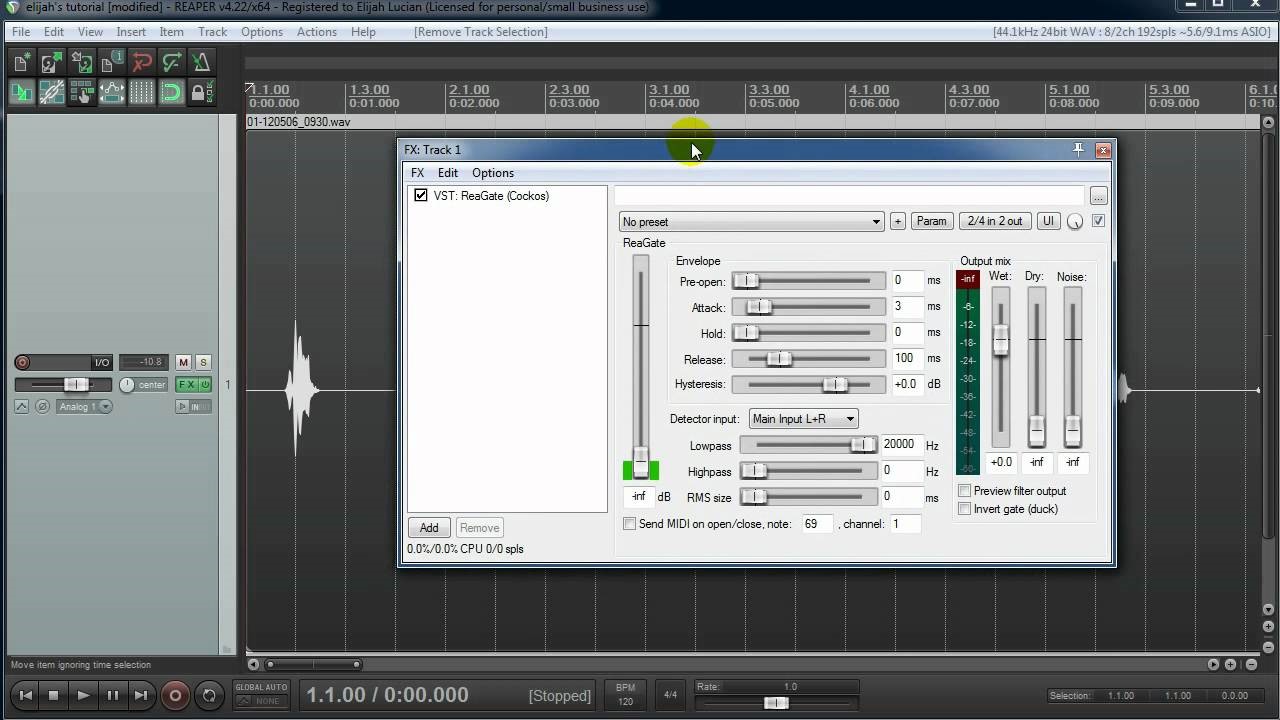This screenshot has width=1280, height=720.
Task: Click the UI button in ReaGate
Action: tap(1048, 222)
